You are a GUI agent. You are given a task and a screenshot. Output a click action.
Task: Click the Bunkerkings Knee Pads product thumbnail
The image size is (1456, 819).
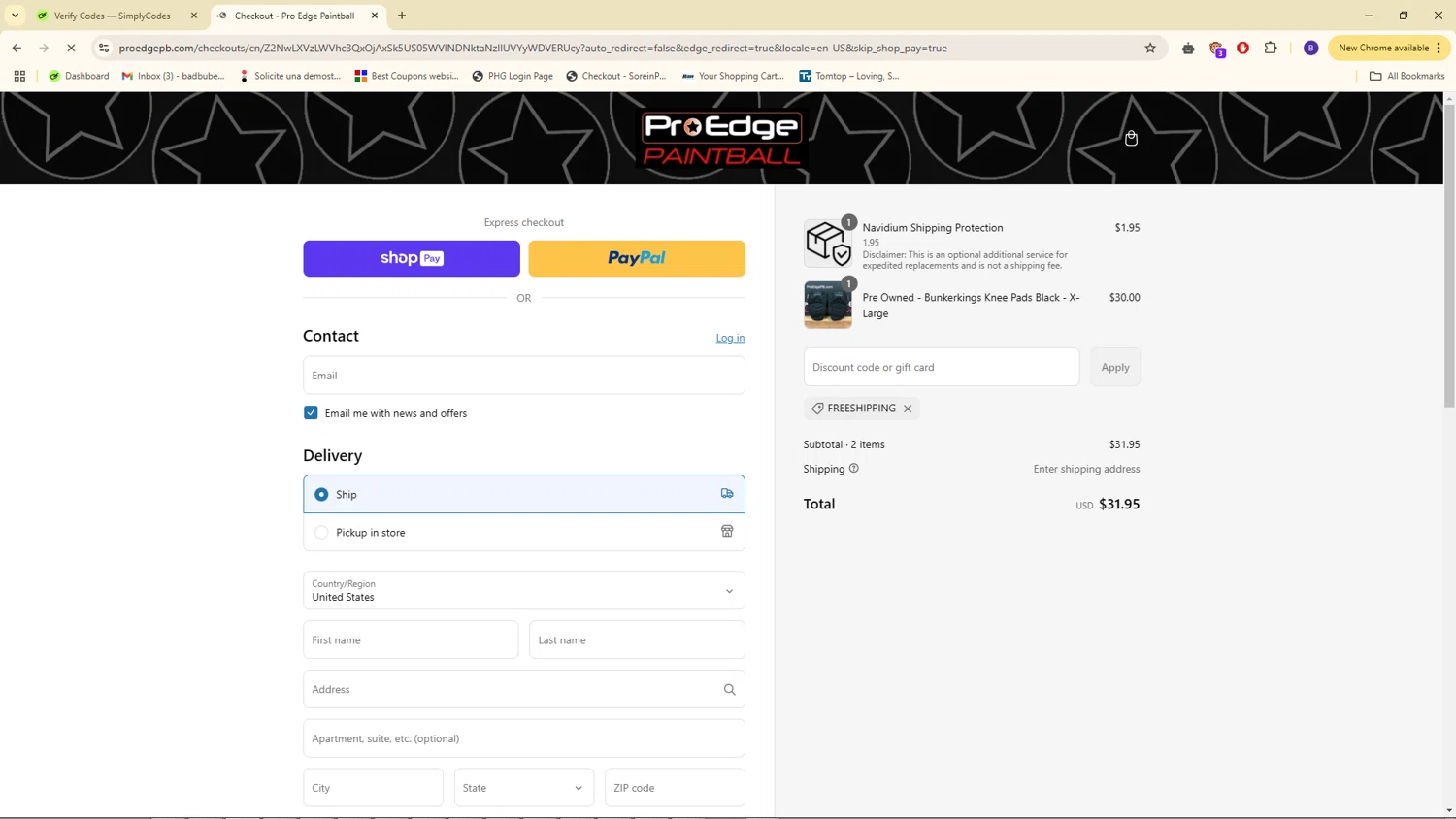click(828, 305)
